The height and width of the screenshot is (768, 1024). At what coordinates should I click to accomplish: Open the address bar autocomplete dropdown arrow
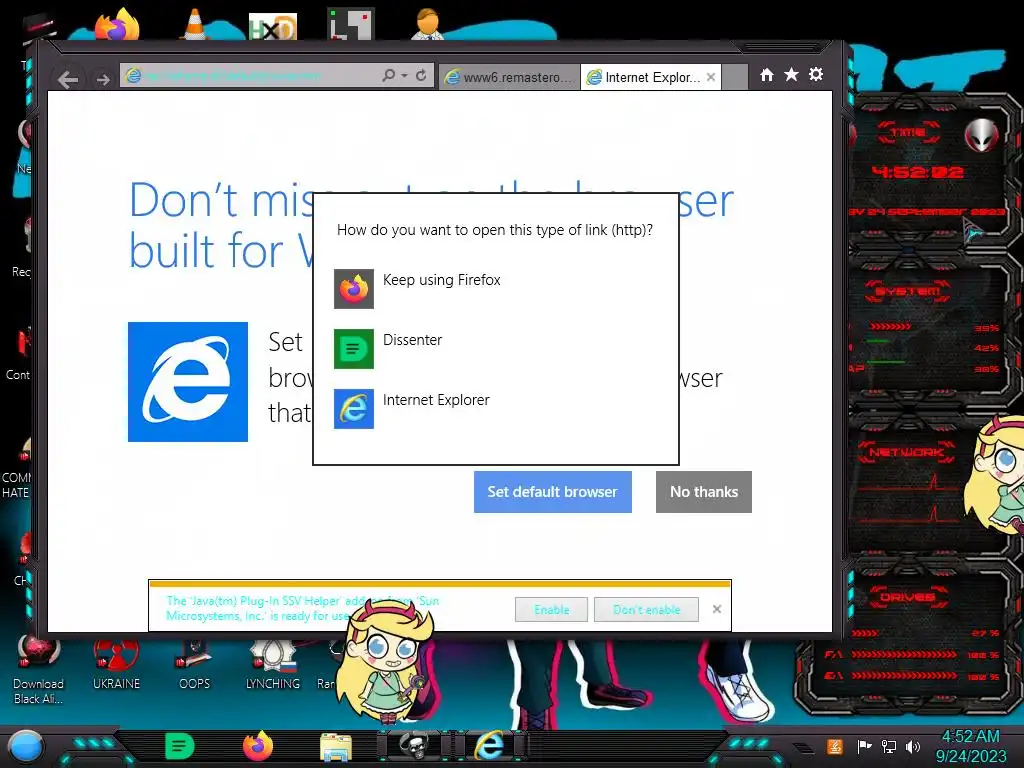pos(405,76)
